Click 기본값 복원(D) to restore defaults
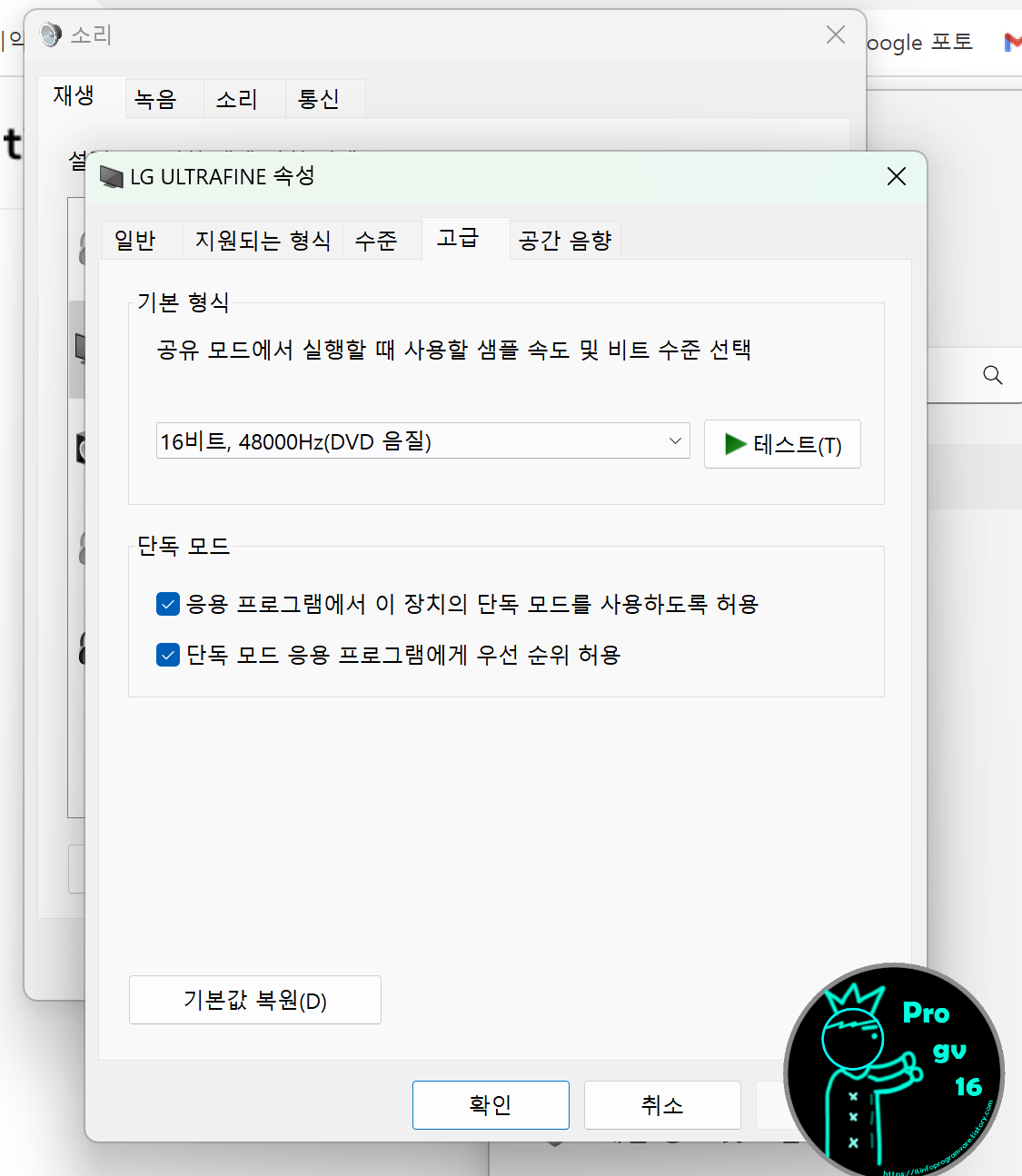Screen dimensions: 1022x1176 (254, 999)
